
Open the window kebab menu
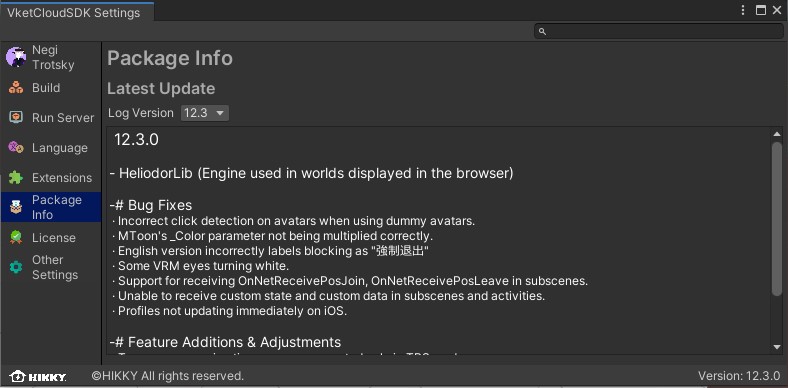743,10
